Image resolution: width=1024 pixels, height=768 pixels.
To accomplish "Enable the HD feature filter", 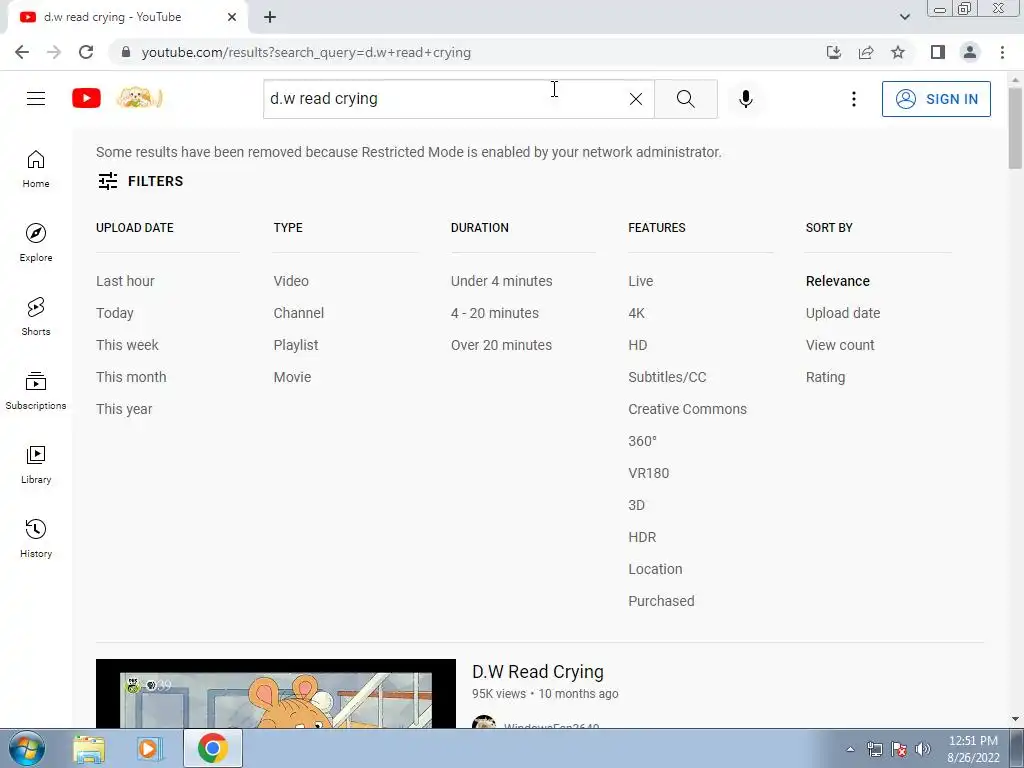I will pos(638,345).
